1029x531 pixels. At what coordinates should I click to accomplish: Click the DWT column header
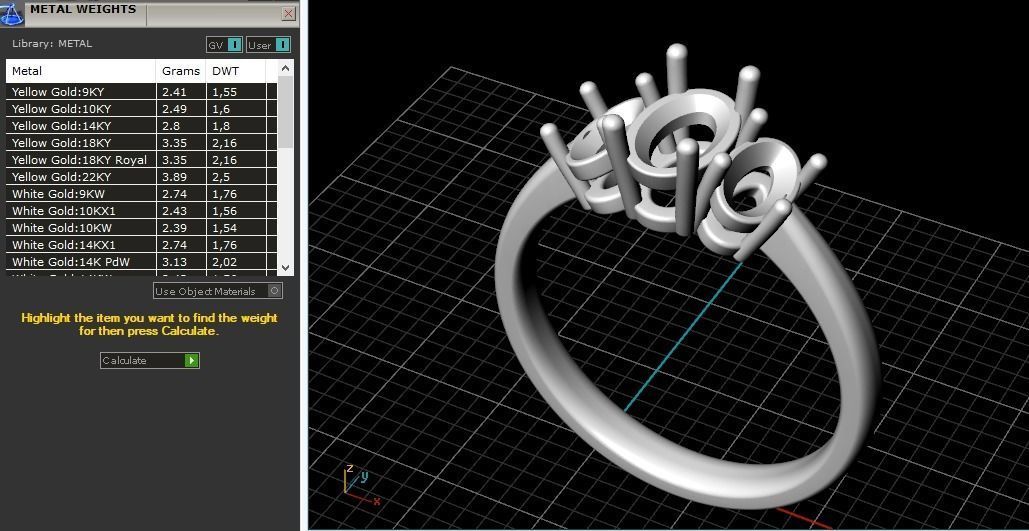click(x=236, y=71)
